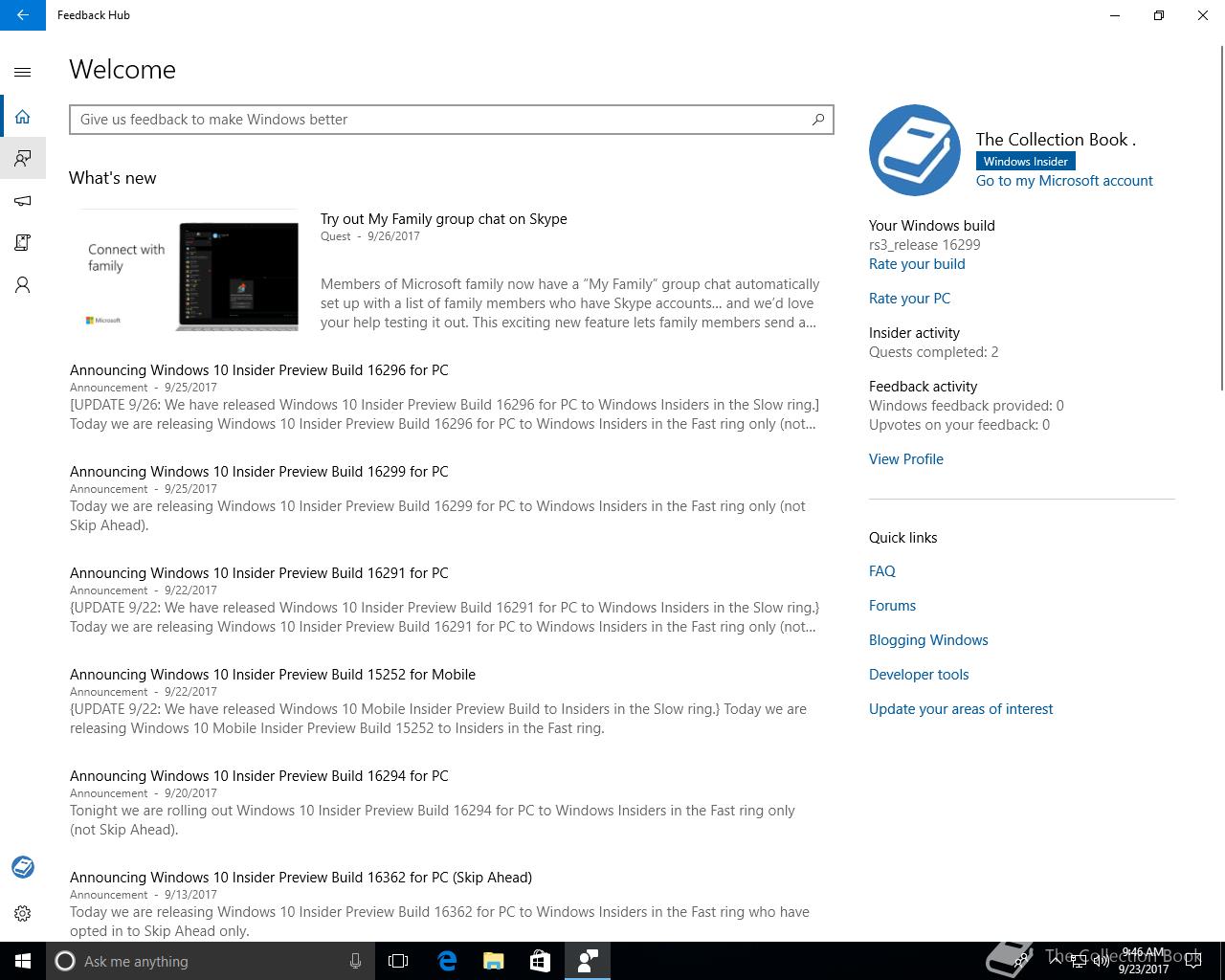Click Feedback Hub taskbar icon
Viewport: 1225px width, 980px height.
pos(588,961)
